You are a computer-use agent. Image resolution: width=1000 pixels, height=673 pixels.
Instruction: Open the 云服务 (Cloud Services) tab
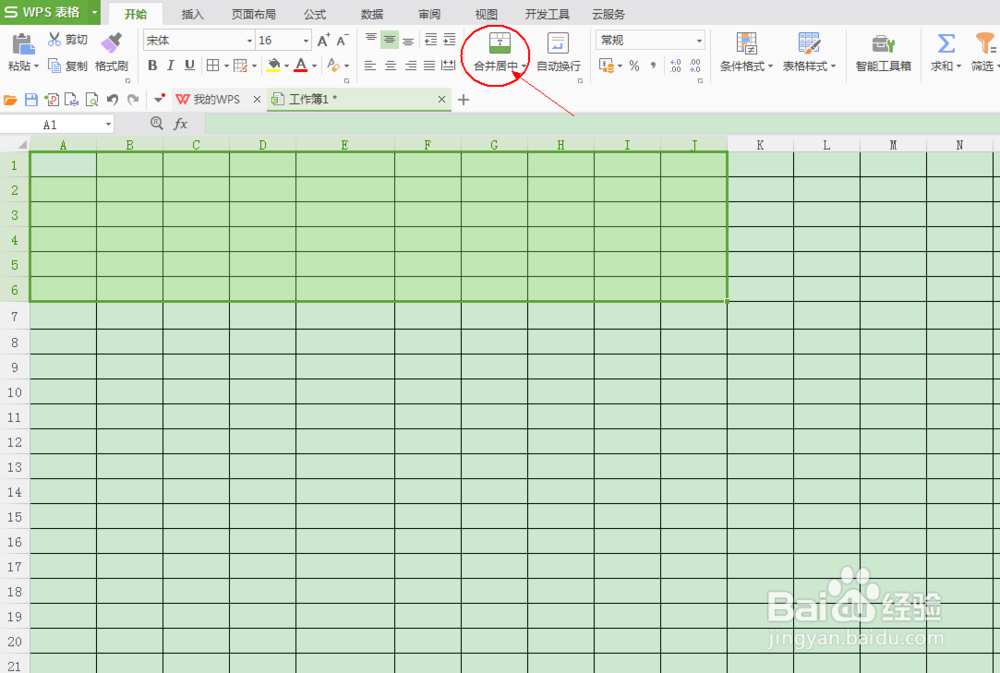pos(608,14)
